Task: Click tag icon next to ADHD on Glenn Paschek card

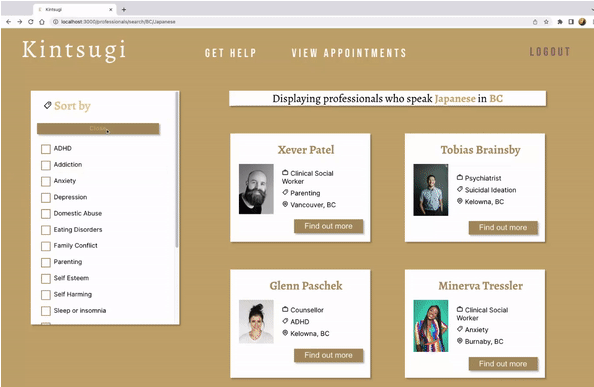Action: point(285,321)
